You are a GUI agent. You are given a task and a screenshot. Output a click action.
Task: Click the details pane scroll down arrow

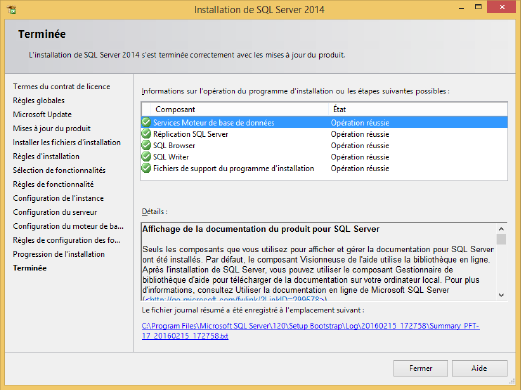tap(501, 295)
